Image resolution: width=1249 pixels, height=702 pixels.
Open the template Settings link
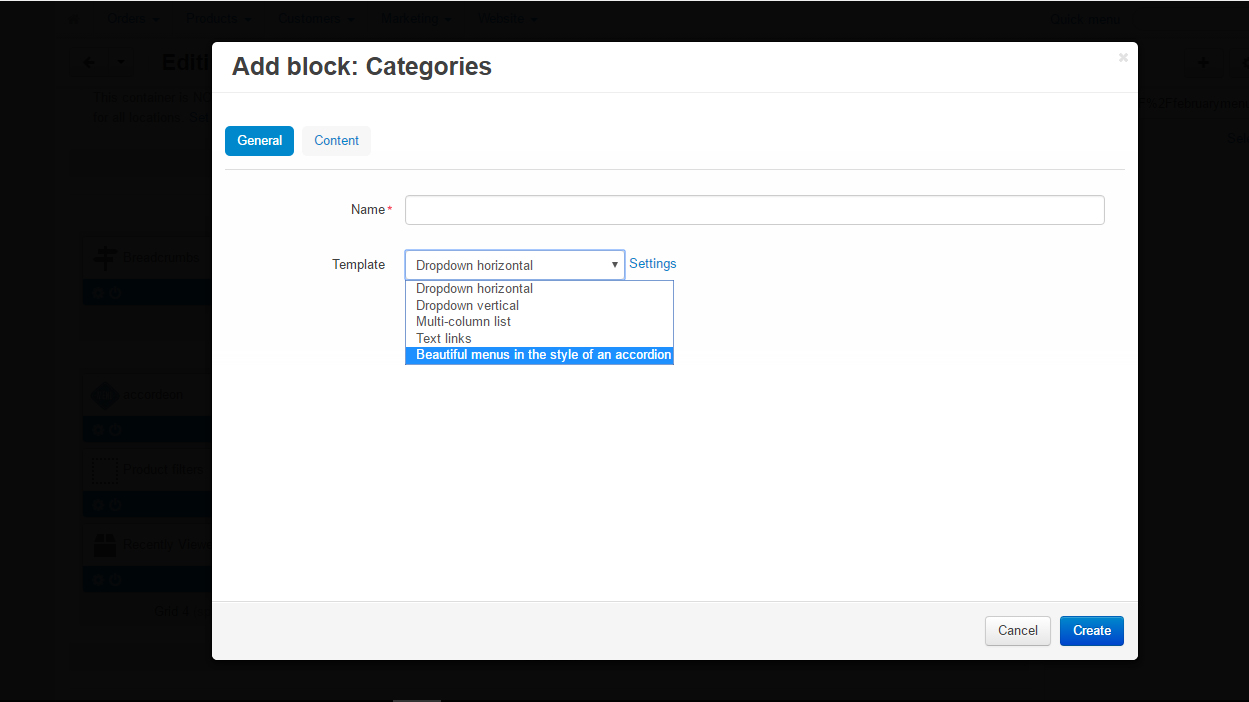pyautogui.click(x=652, y=264)
